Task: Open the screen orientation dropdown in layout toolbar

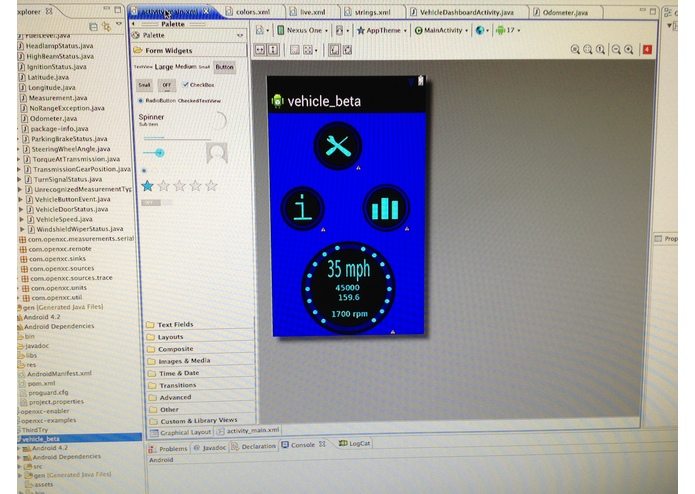Action: pos(341,30)
